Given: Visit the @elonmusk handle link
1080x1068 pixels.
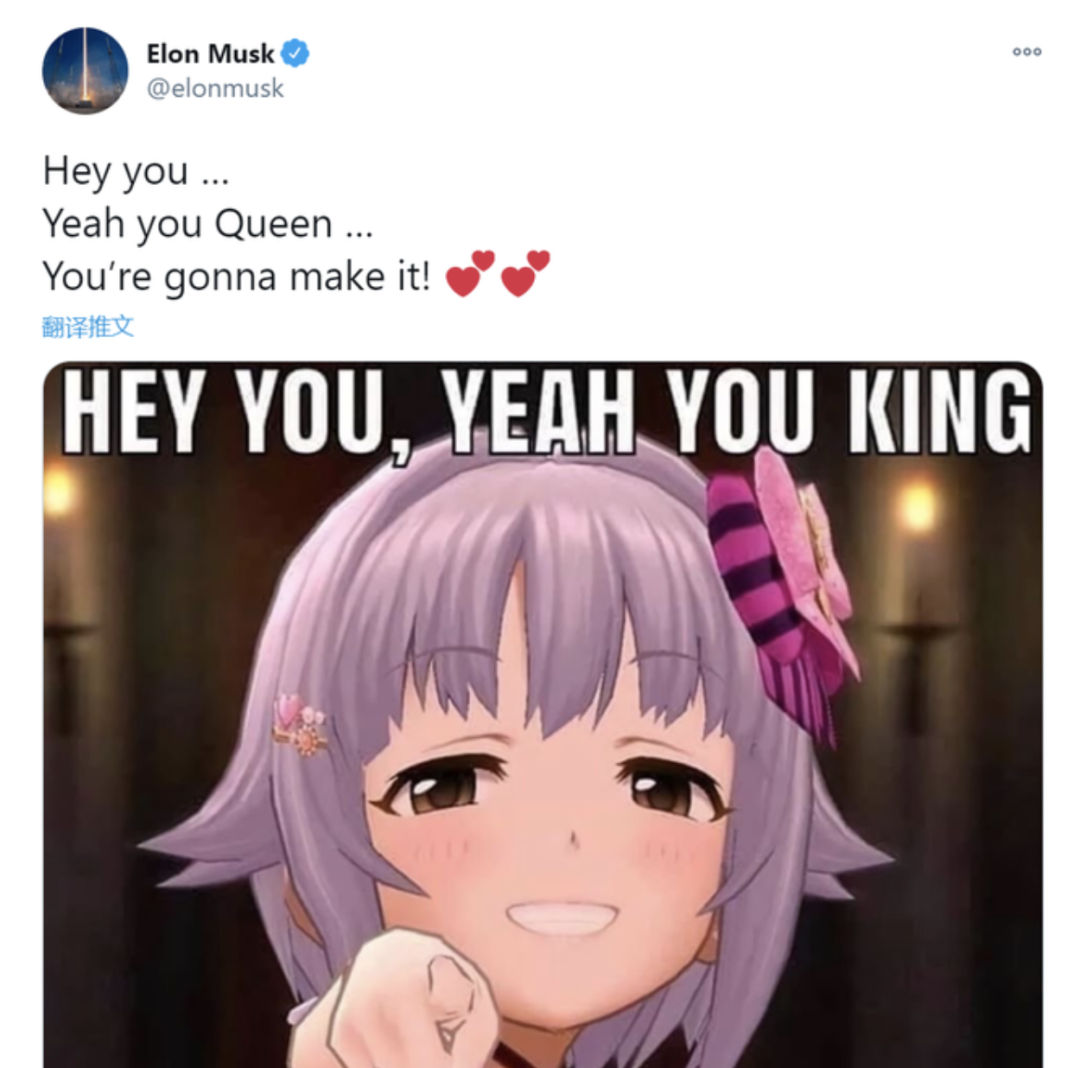Looking at the screenshot, I should (215, 88).
